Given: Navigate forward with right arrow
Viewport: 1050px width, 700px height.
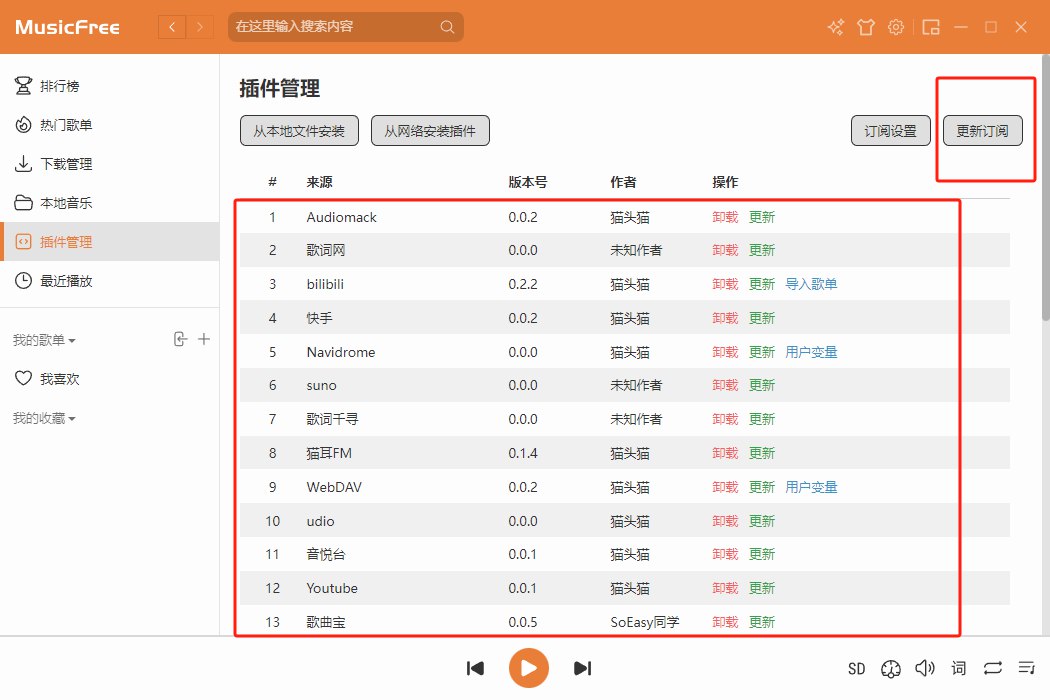Looking at the screenshot, I should coord(200,27).
